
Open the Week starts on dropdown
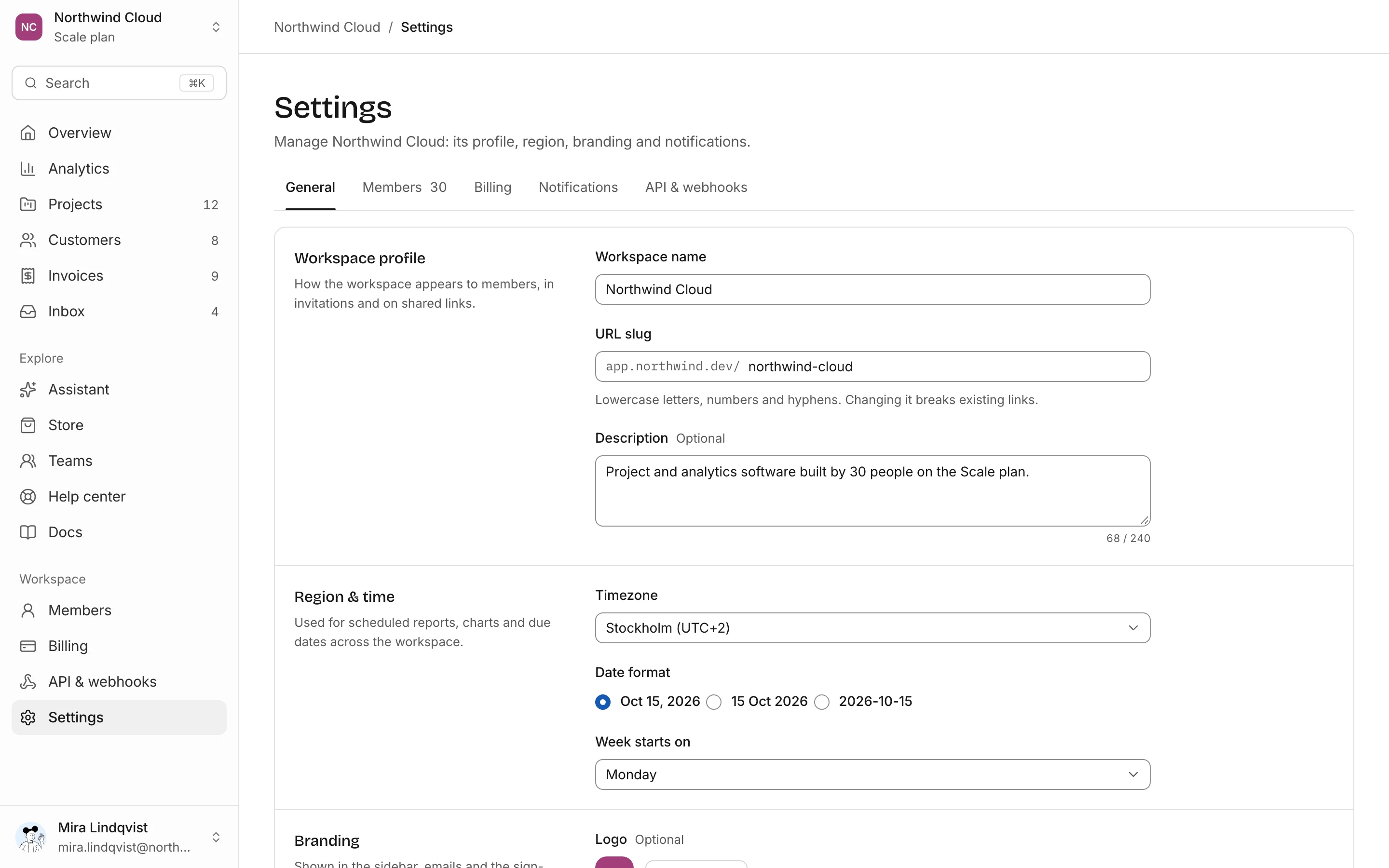point(872,774)
